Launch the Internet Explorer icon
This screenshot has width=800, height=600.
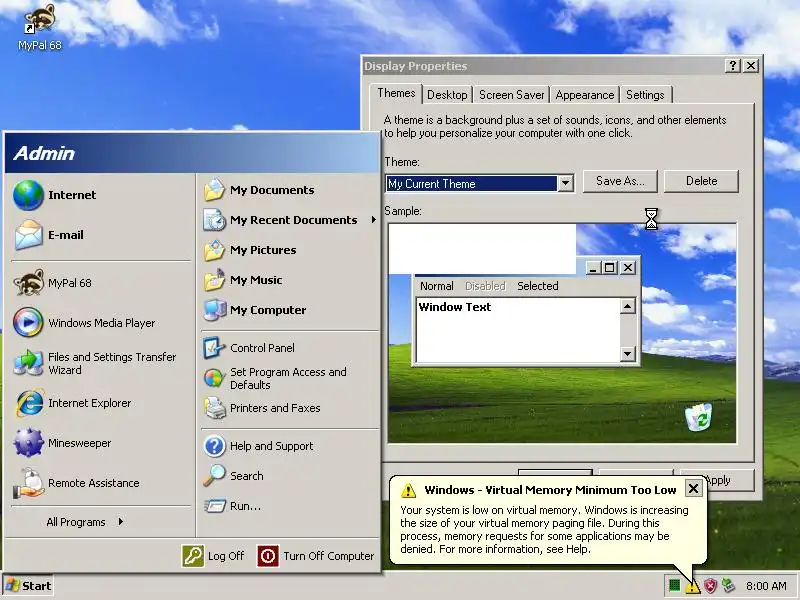coord(29,403)
